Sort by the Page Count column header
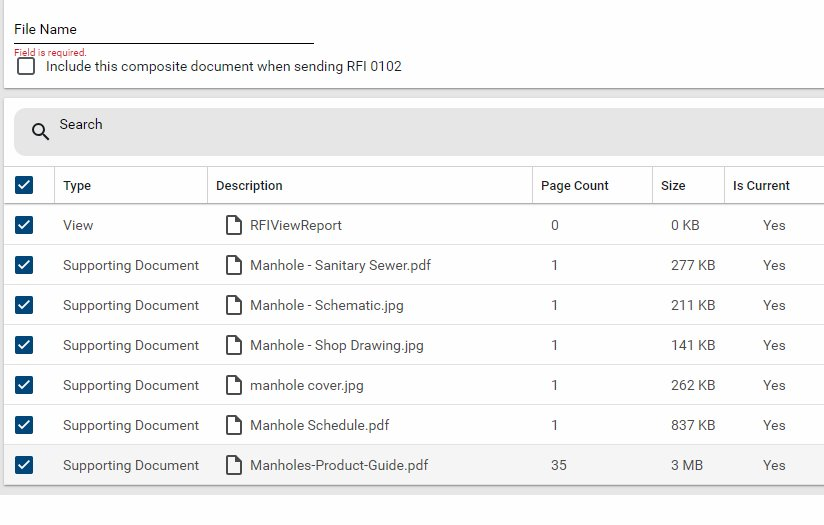The height and width of the screenshot is (525, 824). [x=574, y=185]
